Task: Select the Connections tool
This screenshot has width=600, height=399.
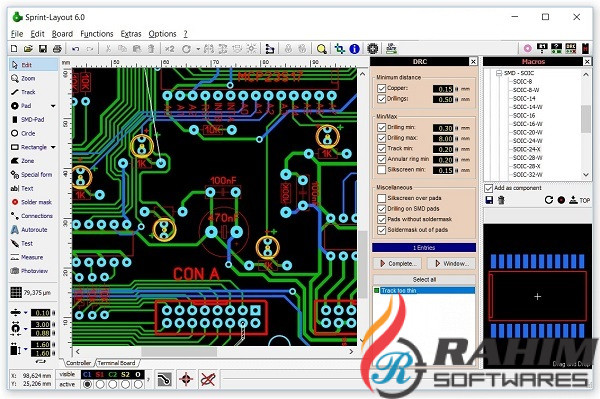Action: click(33, 216)
